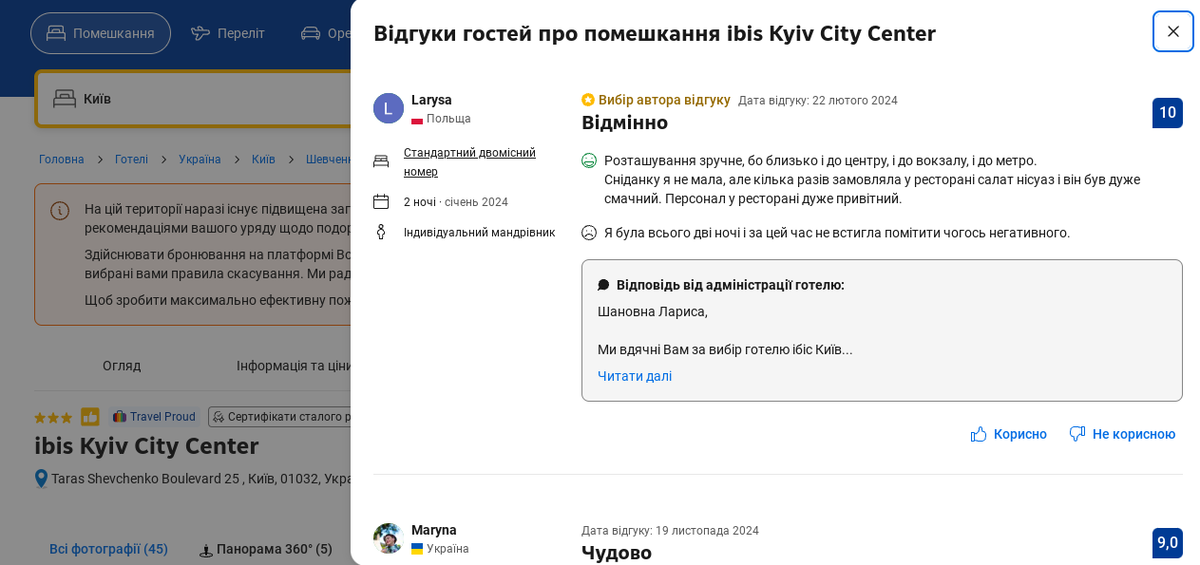Viewport: 1200px width, 565px height.
Task: Click Larysa's score badge 10
Action: click(x=1167, y=113)
